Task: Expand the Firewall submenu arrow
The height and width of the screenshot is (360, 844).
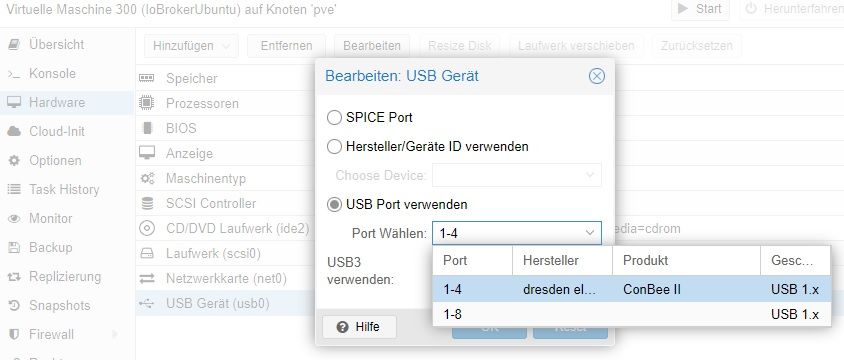Action: tap(115, 335)
